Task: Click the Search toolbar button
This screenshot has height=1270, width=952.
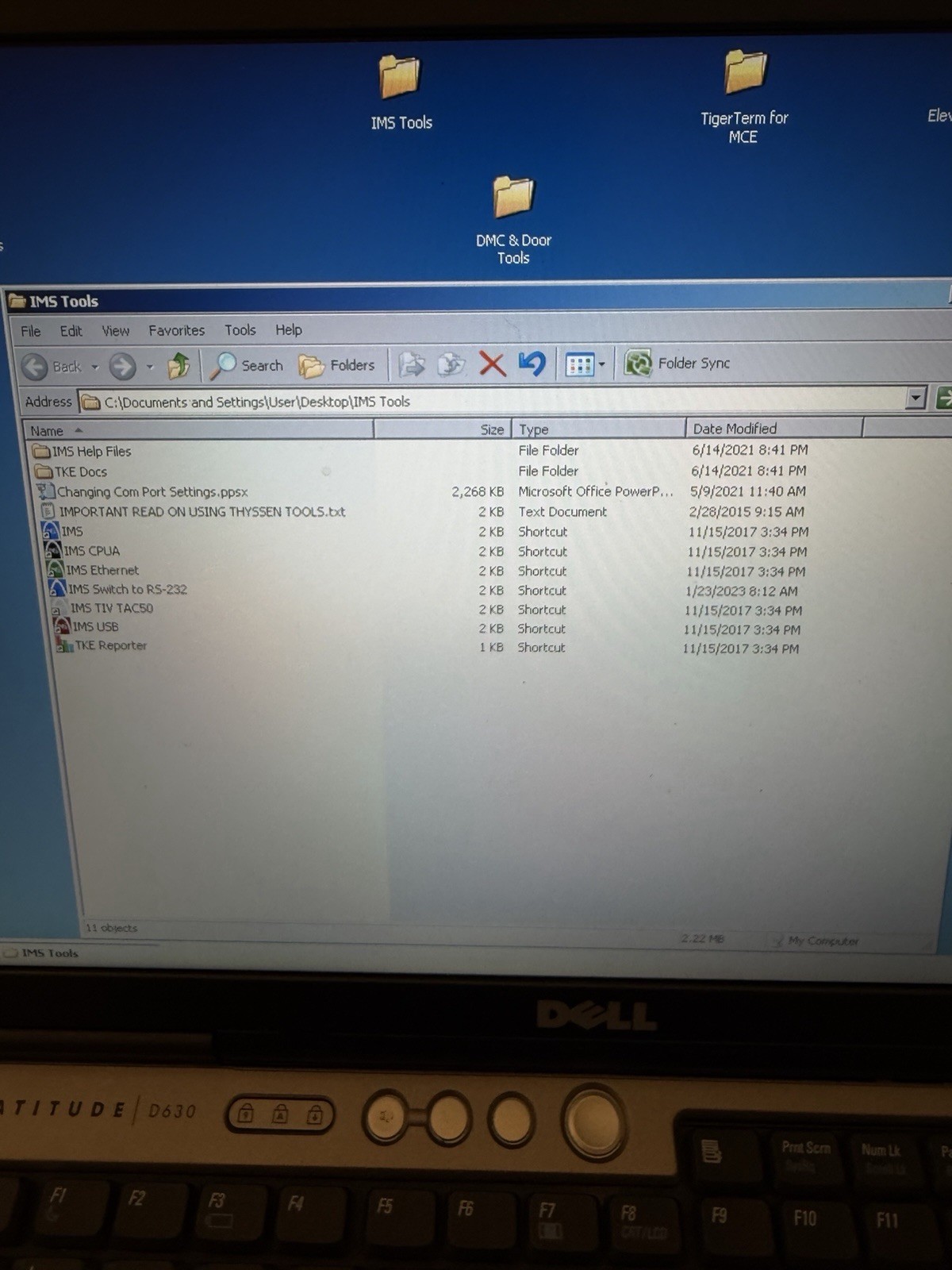Action: pyautogui.click(x=247, y=365)
